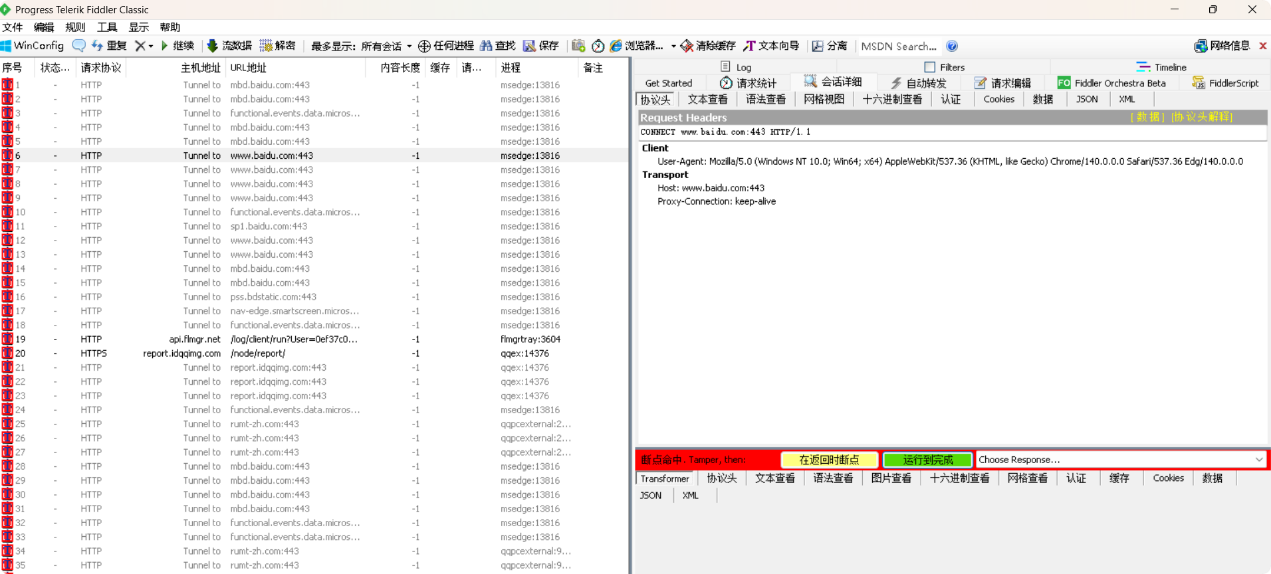
Task: Select the 会话详细 inspectors tab
Action: (833, 82)
